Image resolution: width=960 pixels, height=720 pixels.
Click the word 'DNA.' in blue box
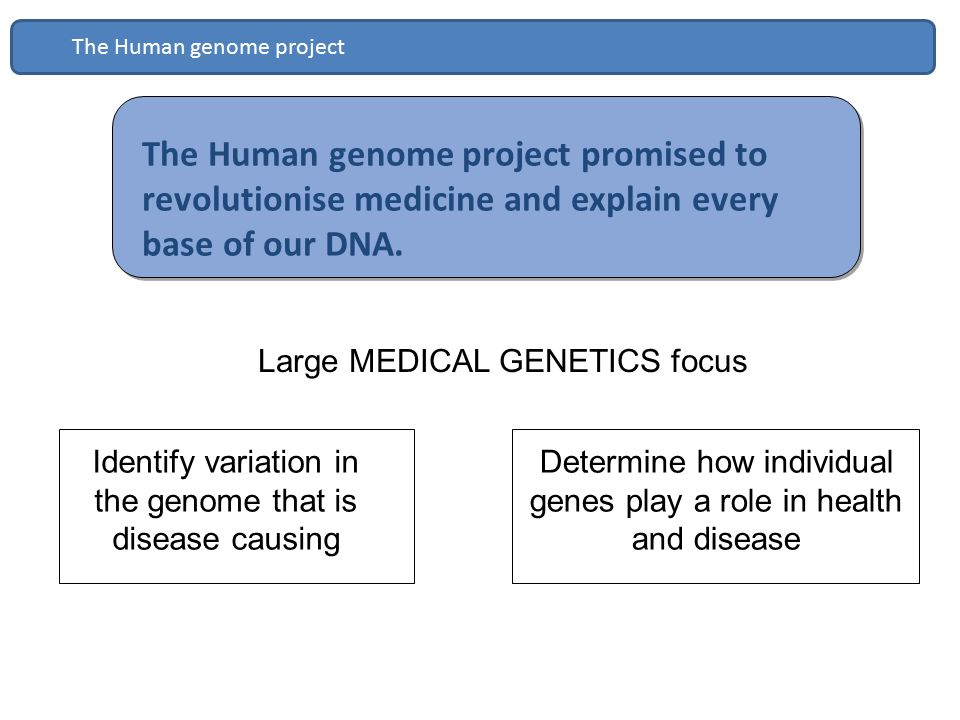click(364, 244)
